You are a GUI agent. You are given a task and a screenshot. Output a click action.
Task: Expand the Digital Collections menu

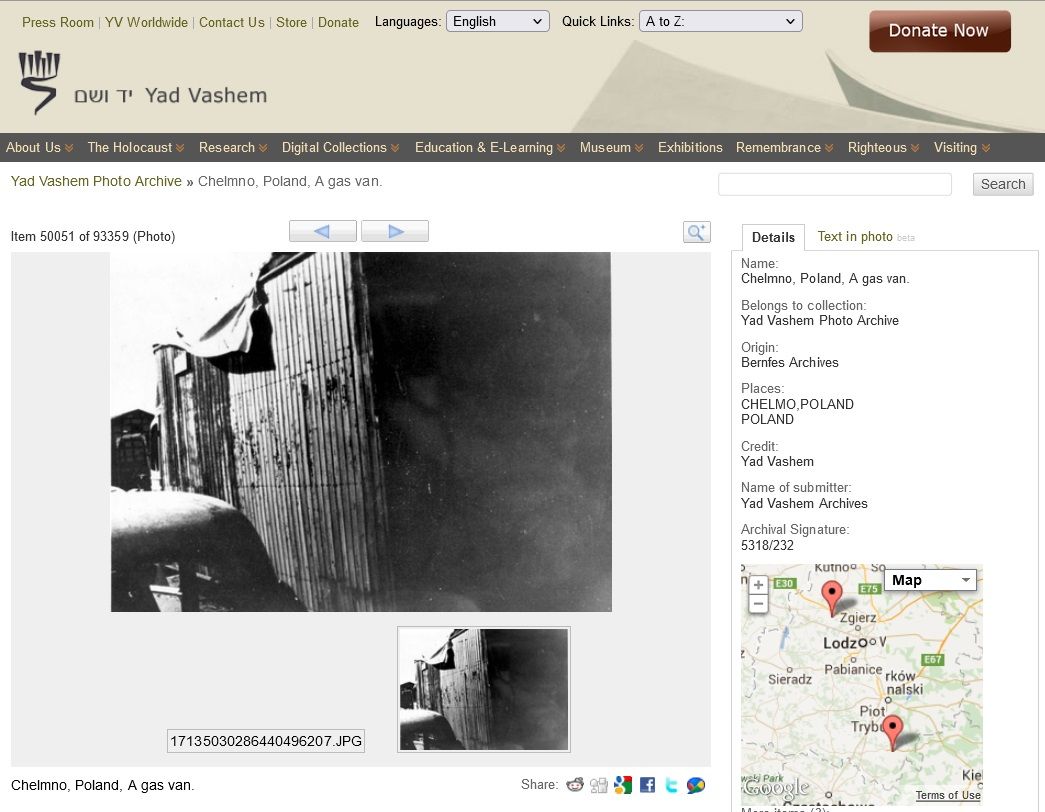pyautogui.click(x=340, y=148)
